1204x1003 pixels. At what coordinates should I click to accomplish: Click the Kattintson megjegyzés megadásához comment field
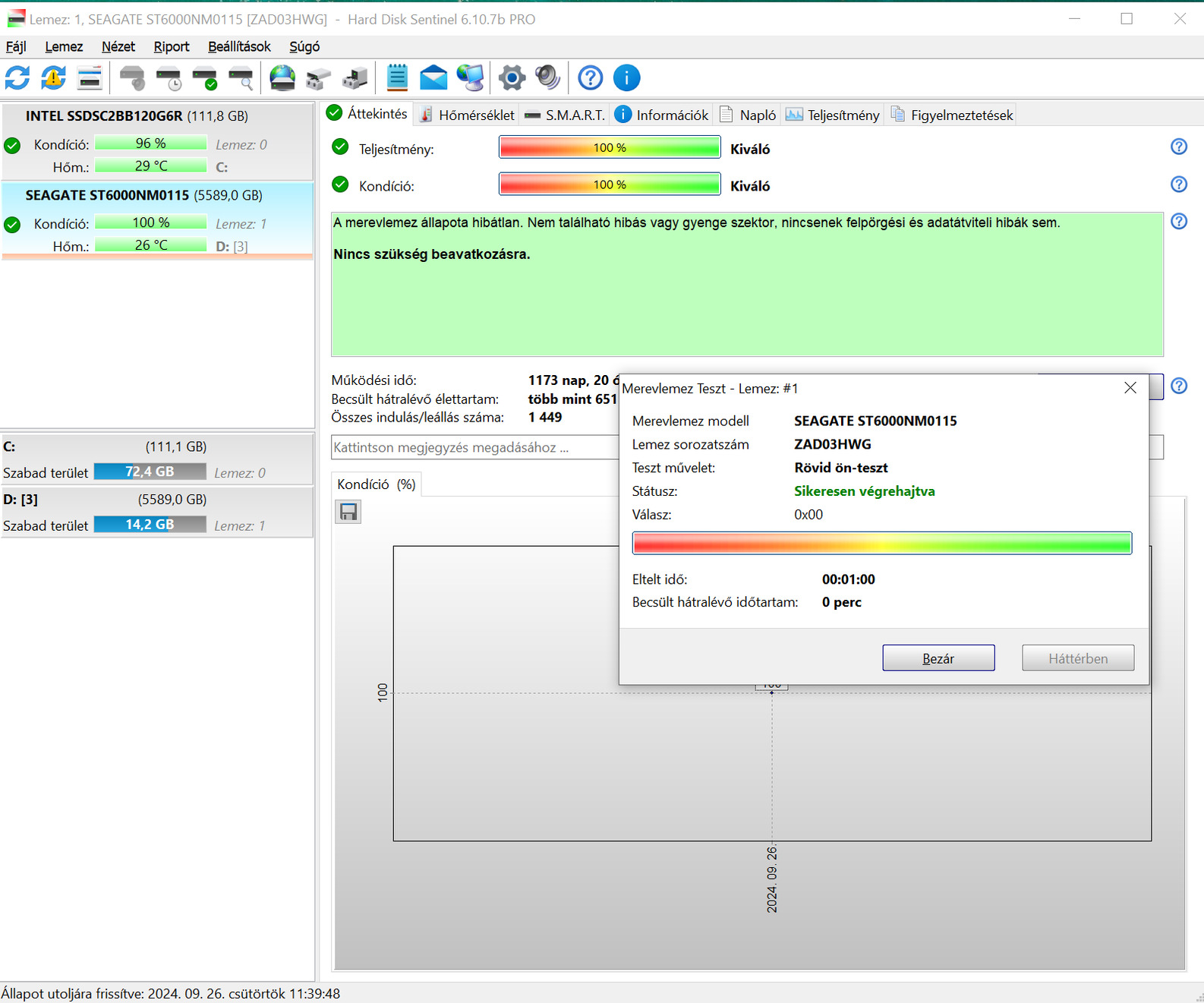click(x=475, y=447)
